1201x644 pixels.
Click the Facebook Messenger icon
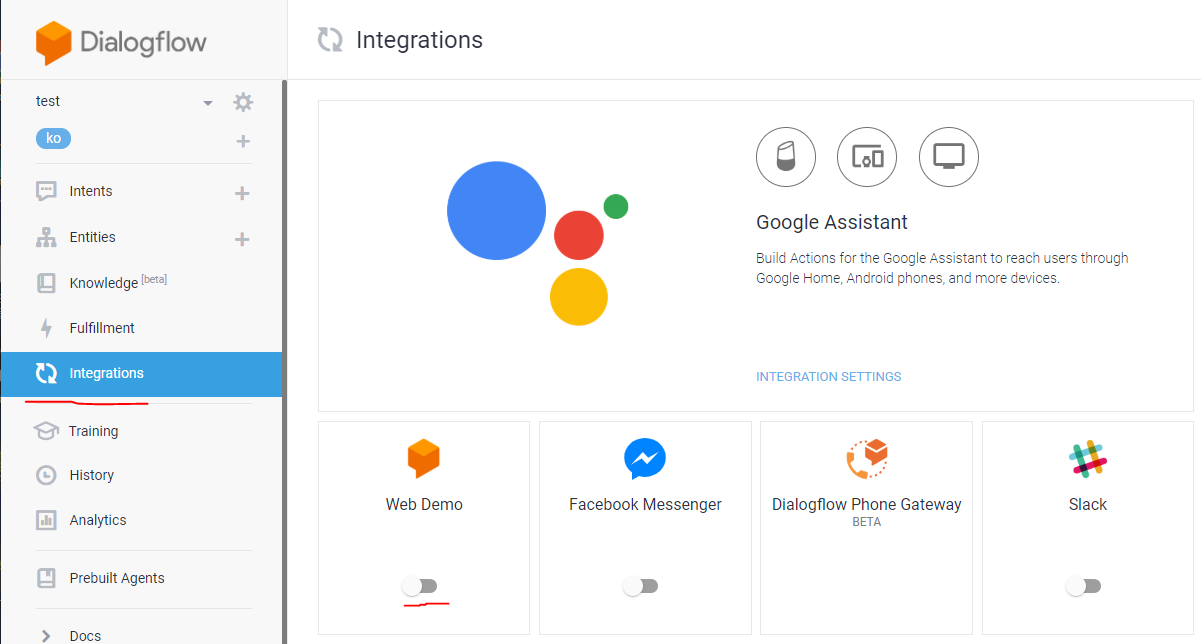pos(645,459)
